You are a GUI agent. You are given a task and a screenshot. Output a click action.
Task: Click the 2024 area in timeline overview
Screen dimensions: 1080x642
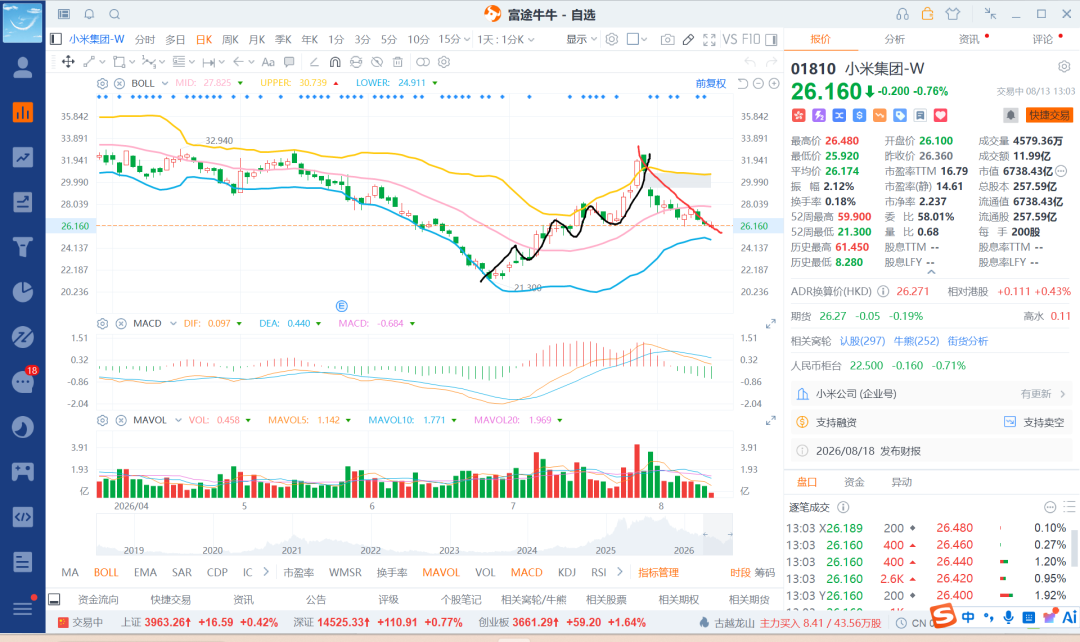[x=527, y=550]
